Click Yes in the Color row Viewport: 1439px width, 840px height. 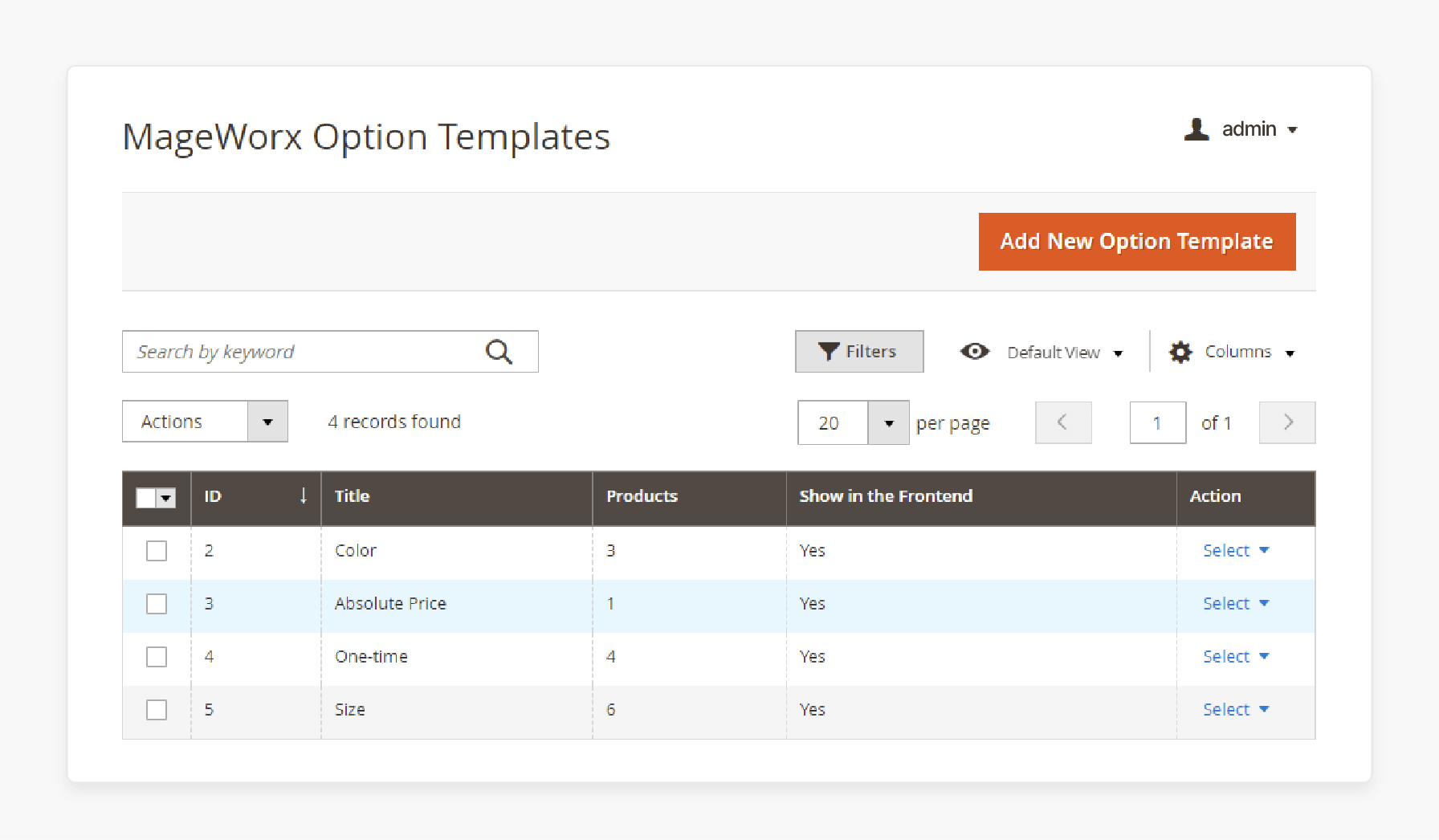812,551
